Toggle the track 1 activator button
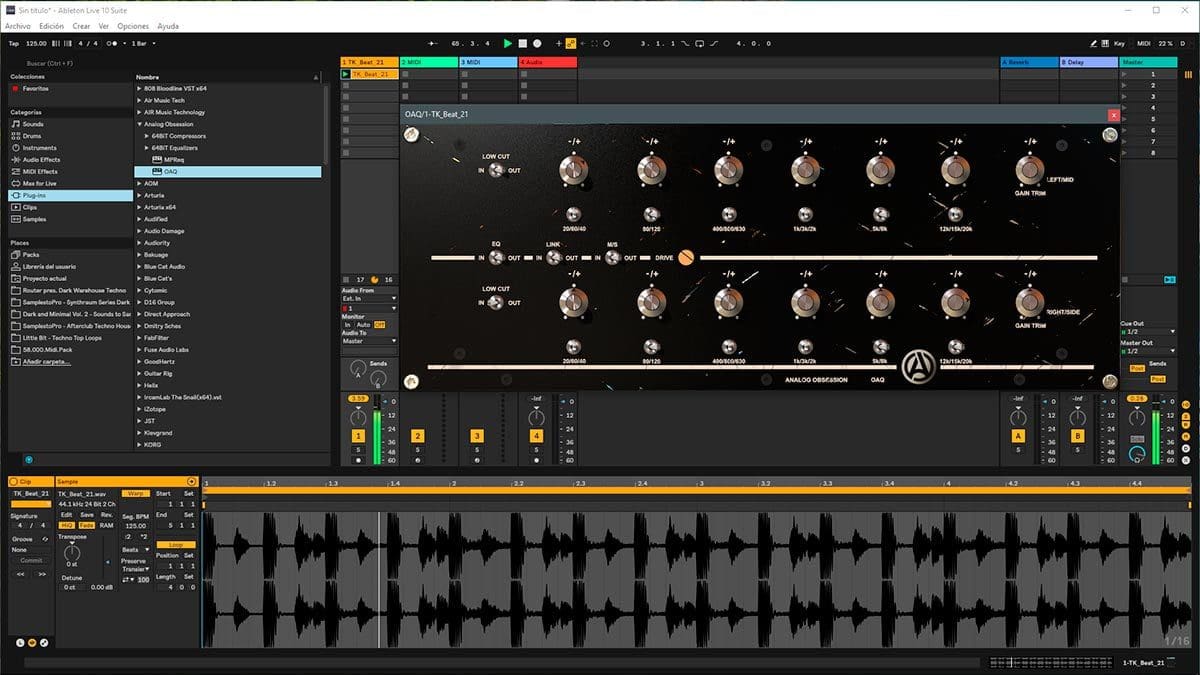The image size is (1200, 675). [358, 436]
